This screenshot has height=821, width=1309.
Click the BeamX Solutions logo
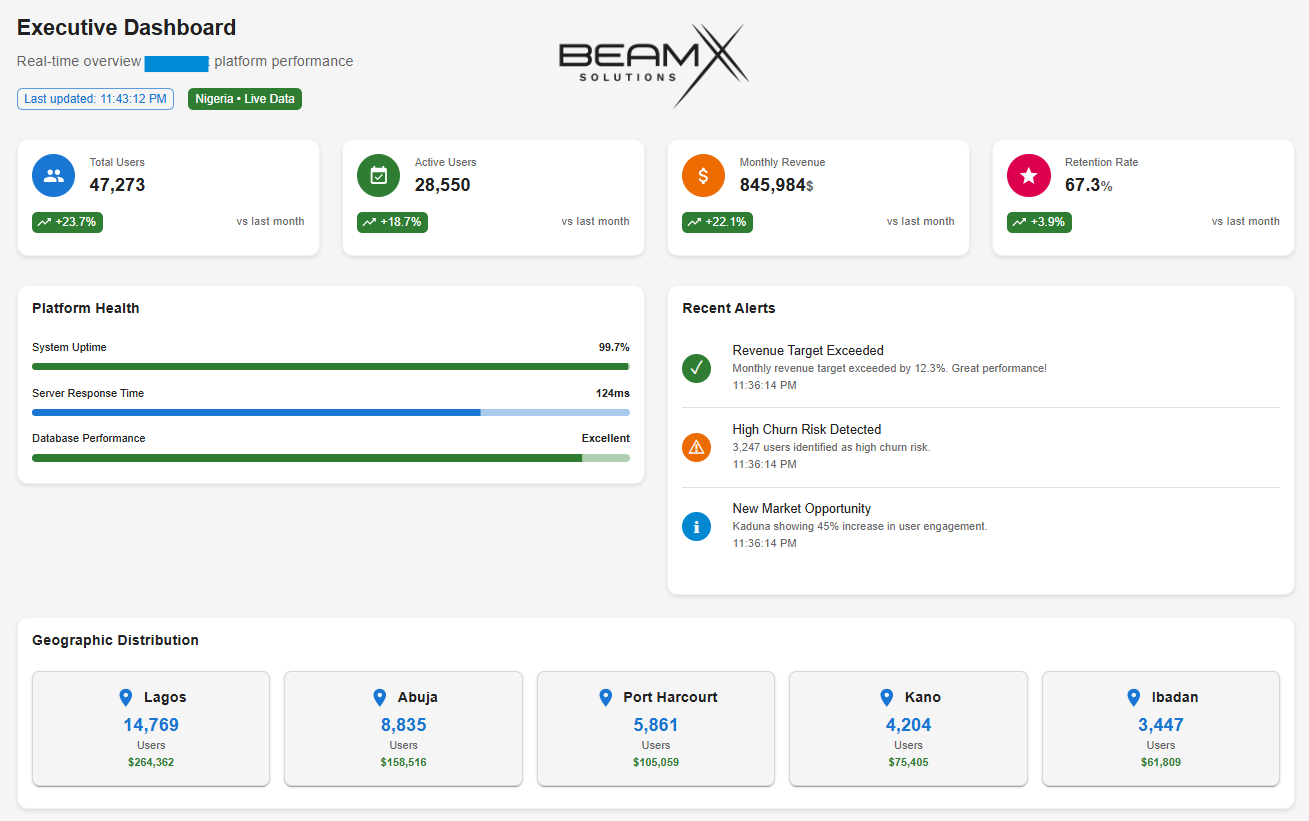(654, 65)
